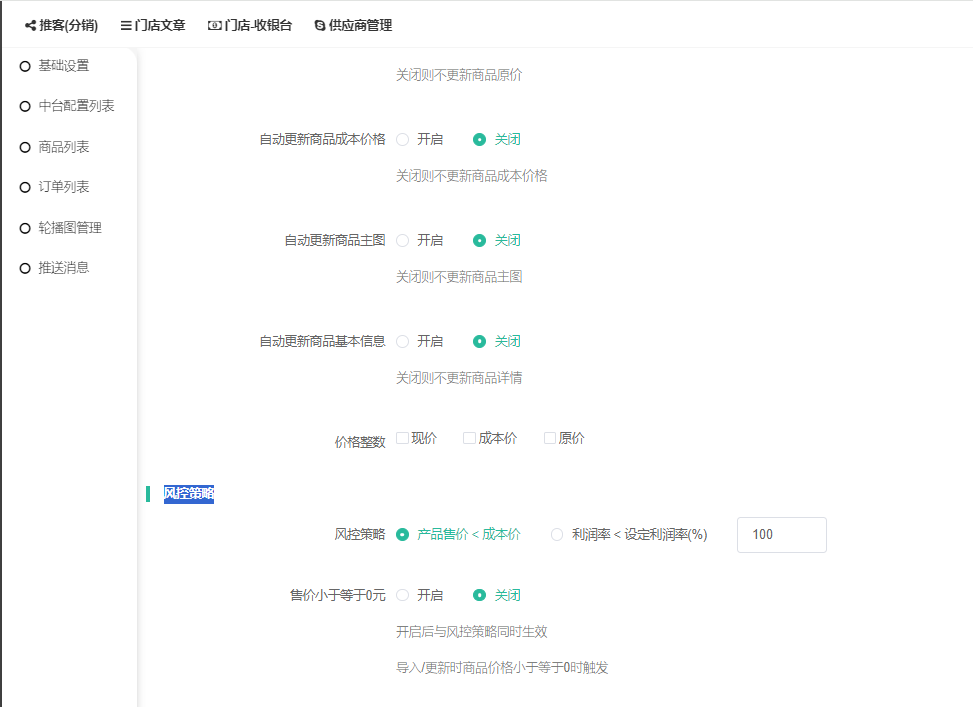This screenshot has height=707, width=973.
Task: Click the share icon beside 推客(分销)
Action: [x=30, y=26]
